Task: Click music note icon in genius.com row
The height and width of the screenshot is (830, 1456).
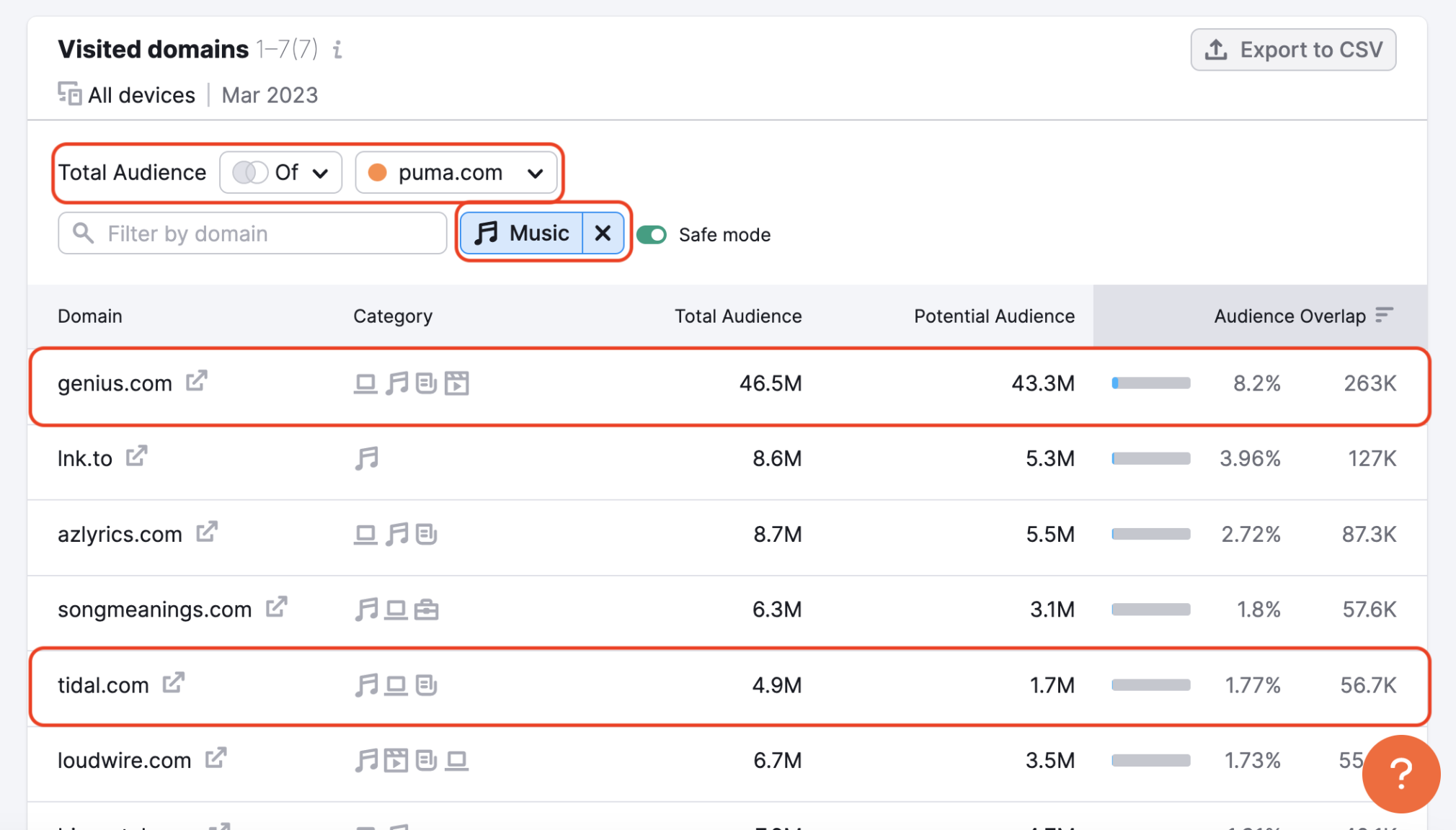Action: [x=396, y=383]
